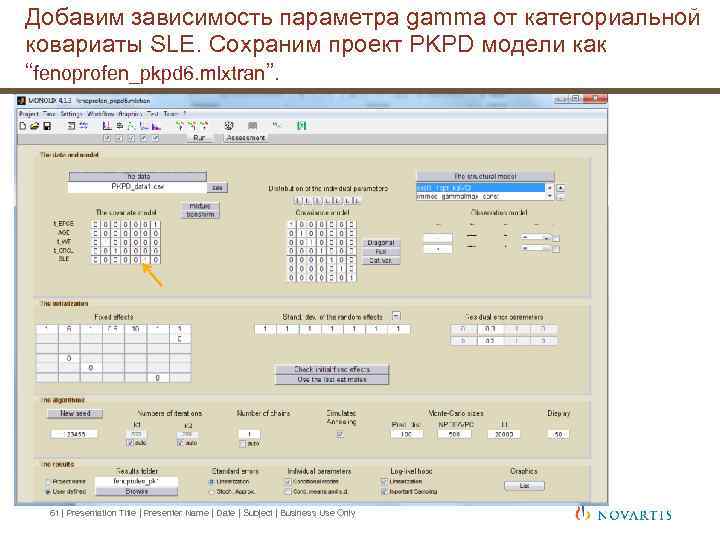Click up scroll arrow of structural model list
Screen dimensions: 720x540
tap(549, 188)
